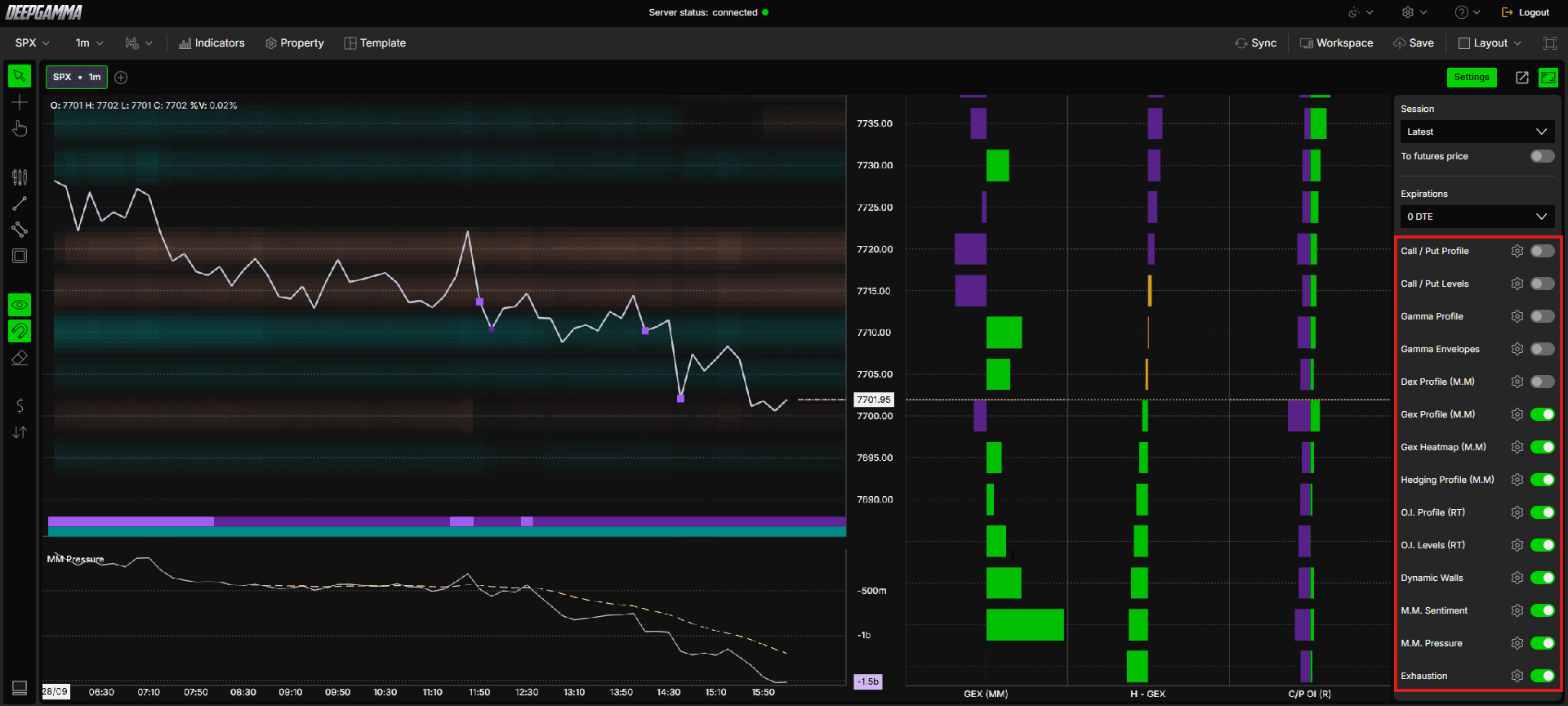Viewport: 1568px width, 706px height.
Task: Select the SPX 1m chart tab
Action: 77,77
